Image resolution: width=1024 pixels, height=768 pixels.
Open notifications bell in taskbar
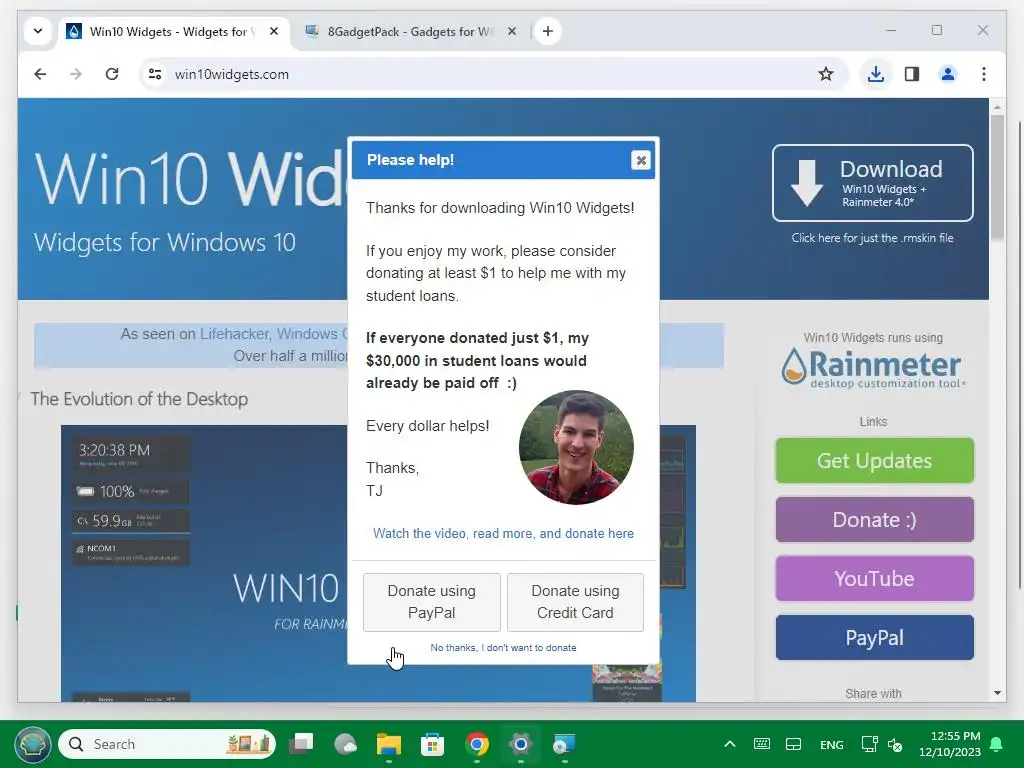(x=997, y=744)
